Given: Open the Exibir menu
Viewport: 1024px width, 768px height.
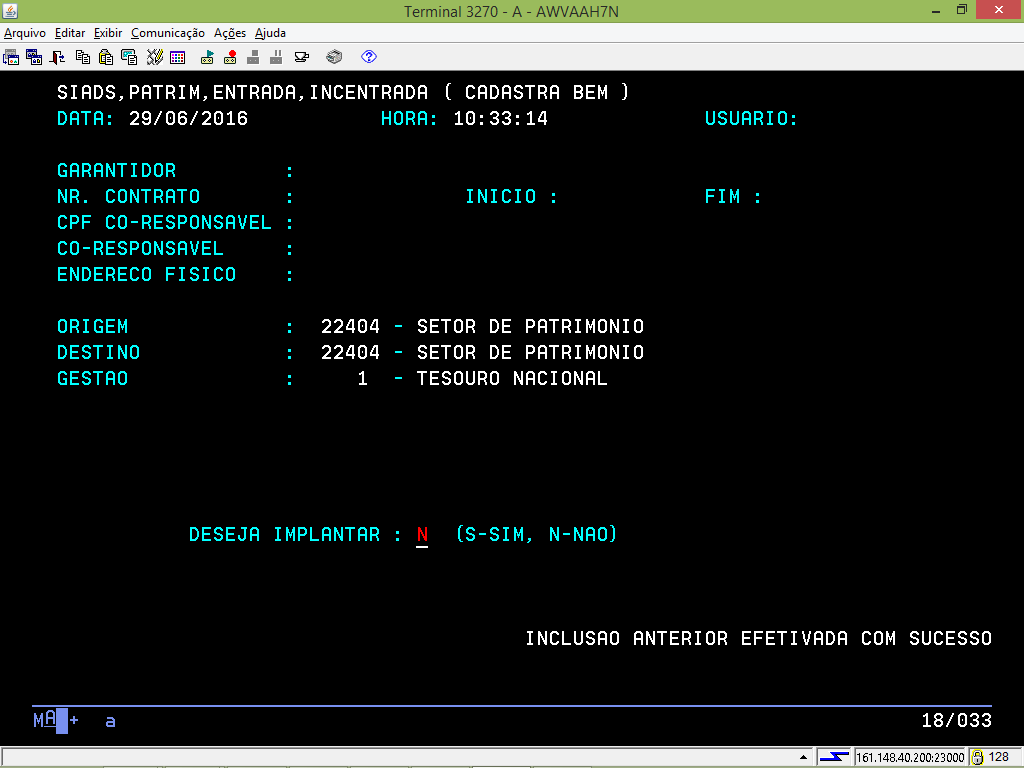Looking at the screenshot, I should tap(108, 33).
